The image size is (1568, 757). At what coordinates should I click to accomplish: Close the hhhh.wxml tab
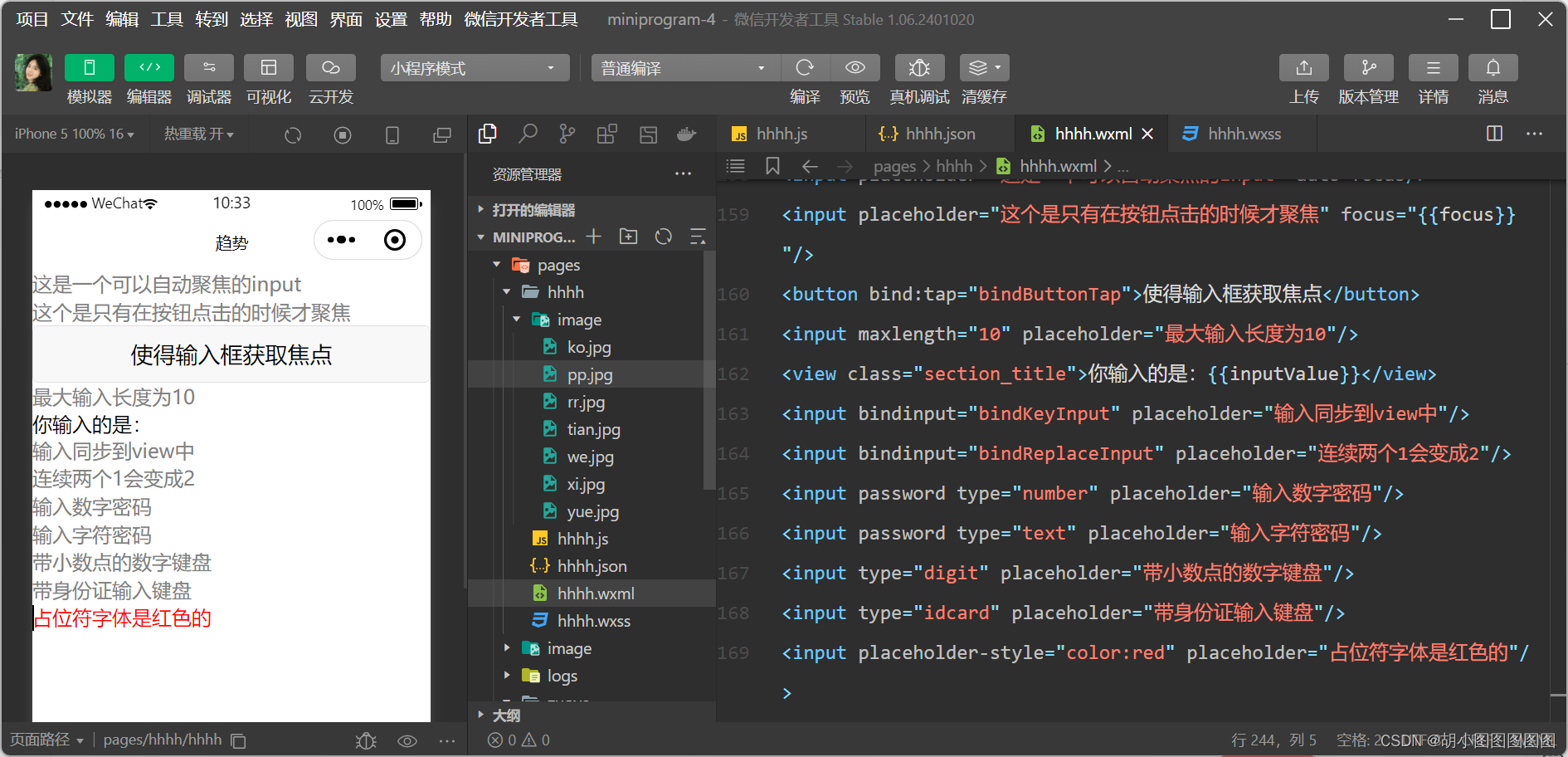(x=1147, y=134)
